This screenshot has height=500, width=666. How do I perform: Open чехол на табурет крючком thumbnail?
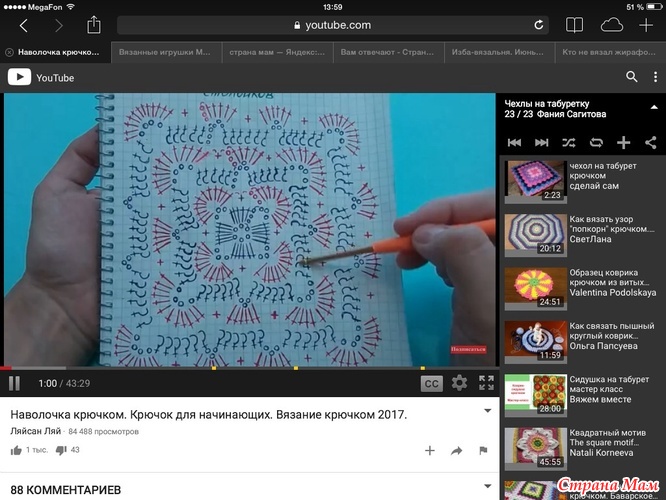tap(536, 181)
